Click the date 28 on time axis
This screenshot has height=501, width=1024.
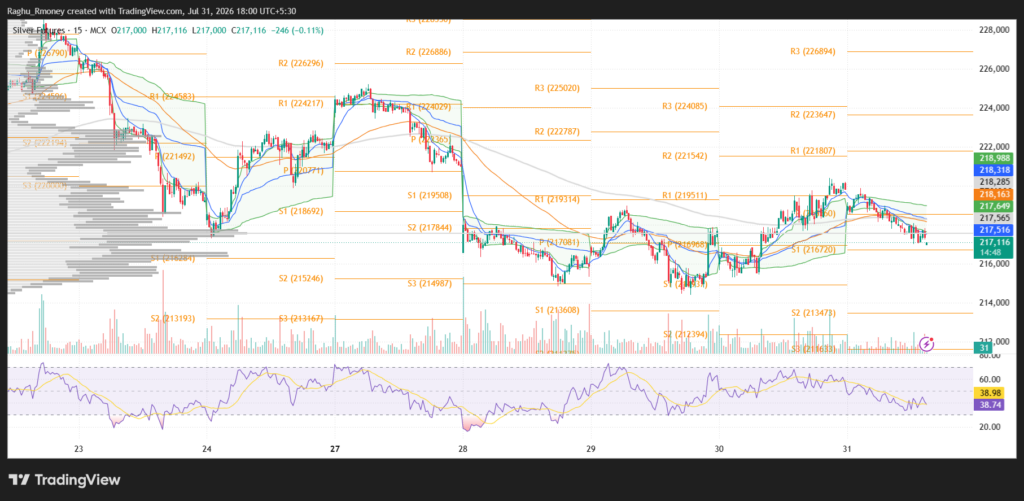point(462,449)
